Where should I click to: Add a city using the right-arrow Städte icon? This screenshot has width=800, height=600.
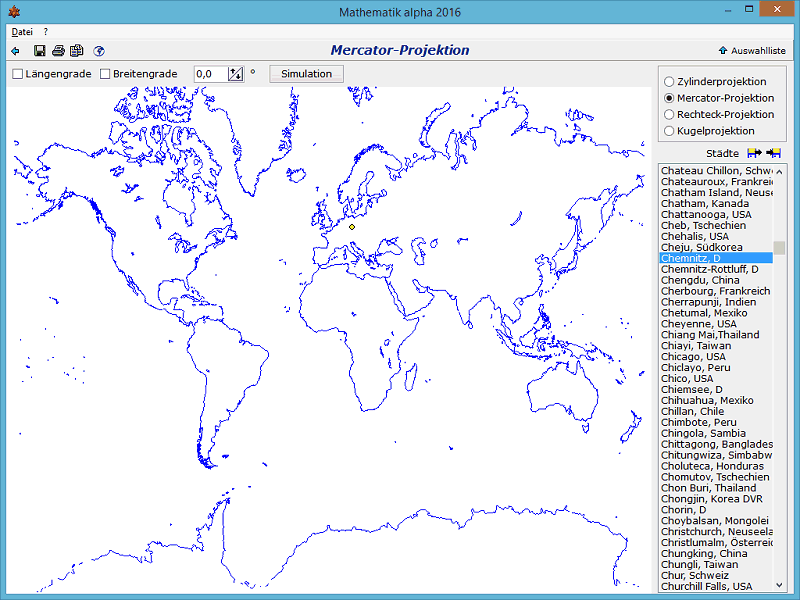click(x=752, y=152)
